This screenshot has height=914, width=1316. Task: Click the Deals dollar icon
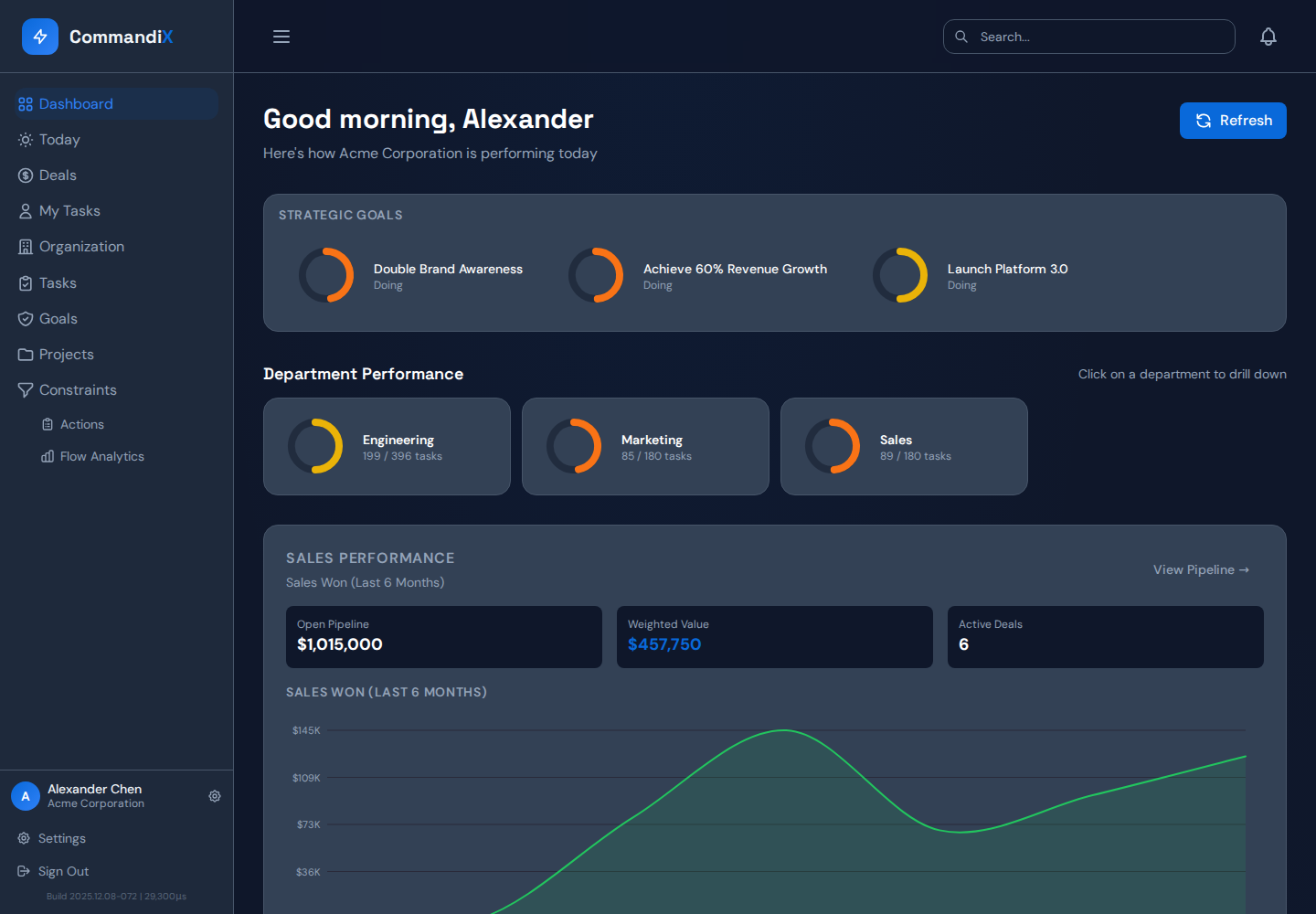pos(26,175)
